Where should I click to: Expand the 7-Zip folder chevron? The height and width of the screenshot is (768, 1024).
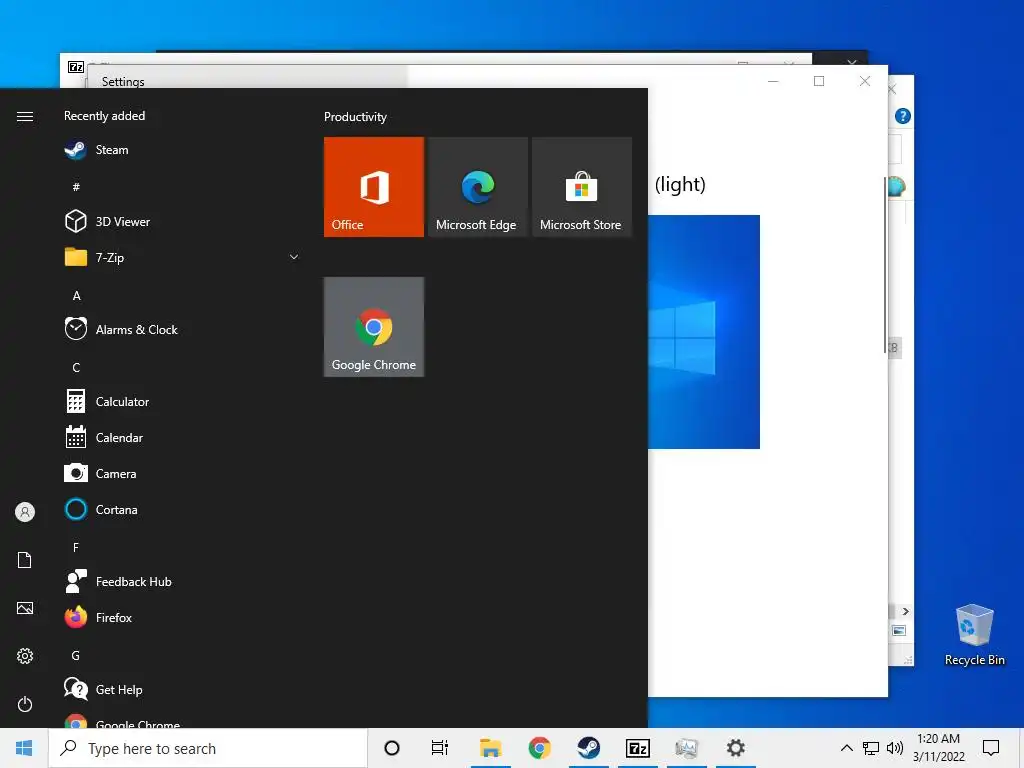pyautogui.click(x=294, y=257)
